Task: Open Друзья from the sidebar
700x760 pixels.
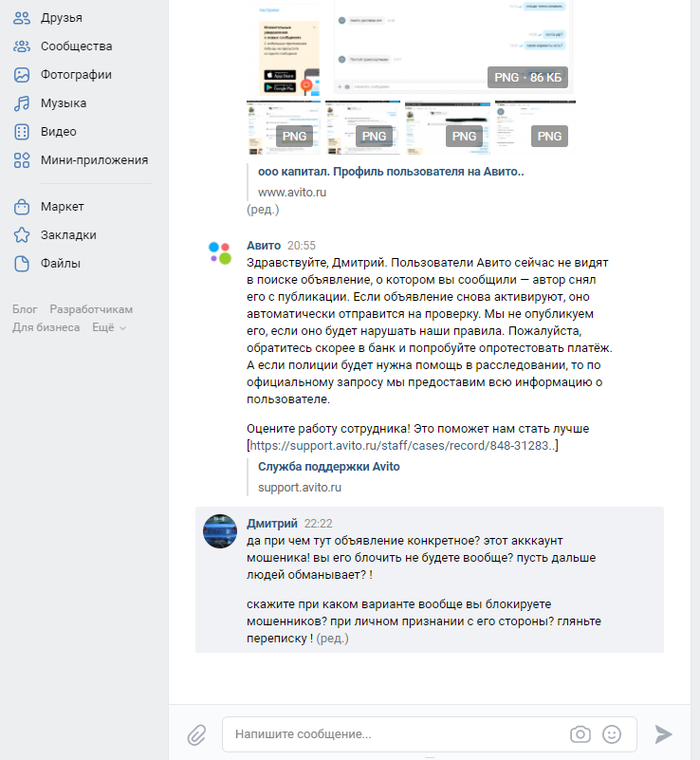Action: coord(62,18)
